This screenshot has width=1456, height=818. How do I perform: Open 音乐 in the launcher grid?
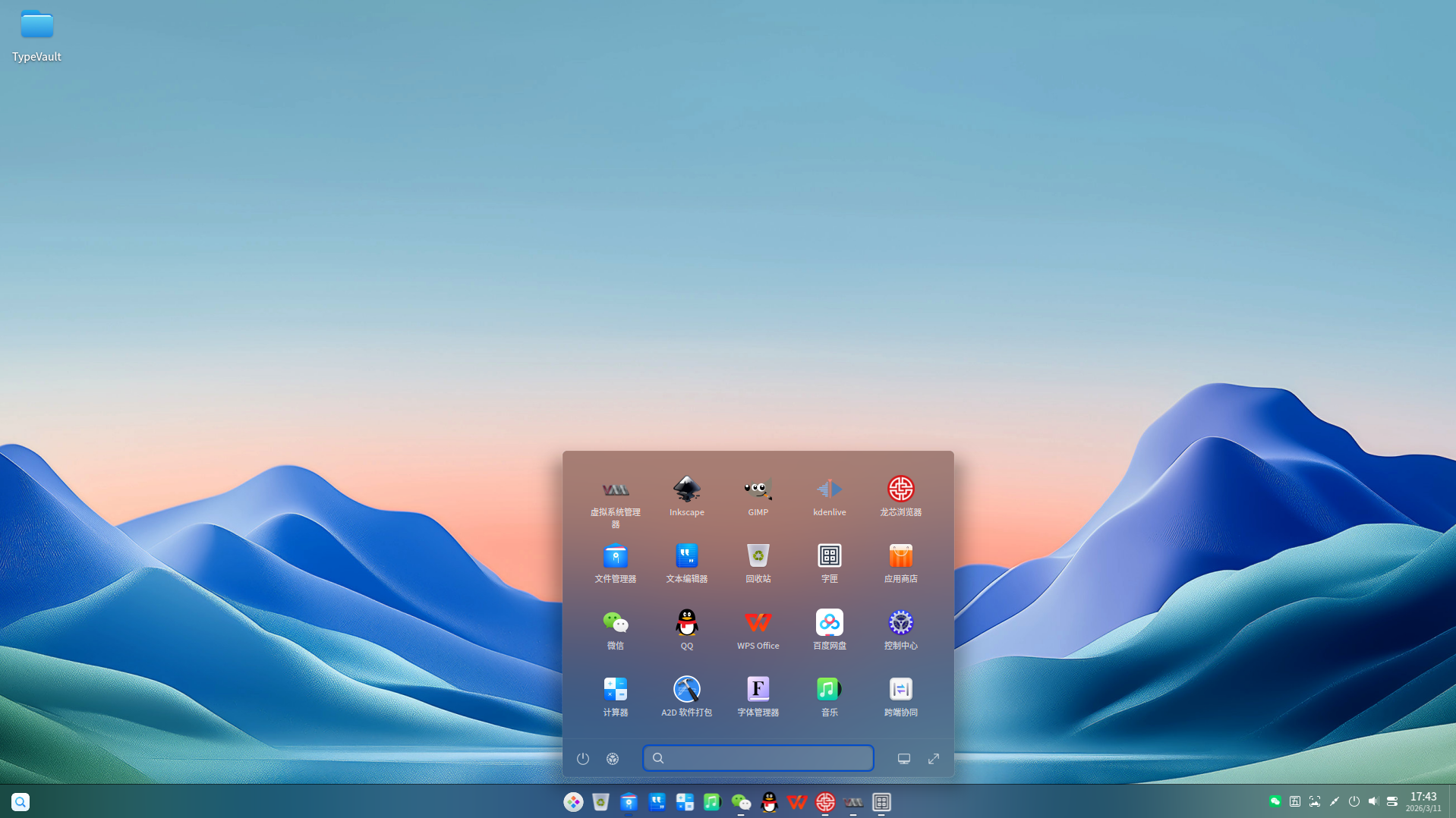(829, 696)
